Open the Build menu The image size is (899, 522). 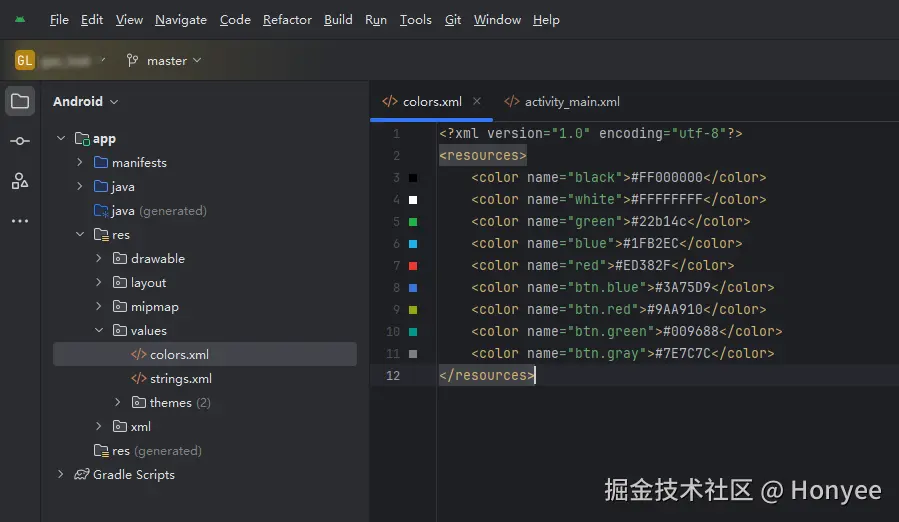coord(338,20)
